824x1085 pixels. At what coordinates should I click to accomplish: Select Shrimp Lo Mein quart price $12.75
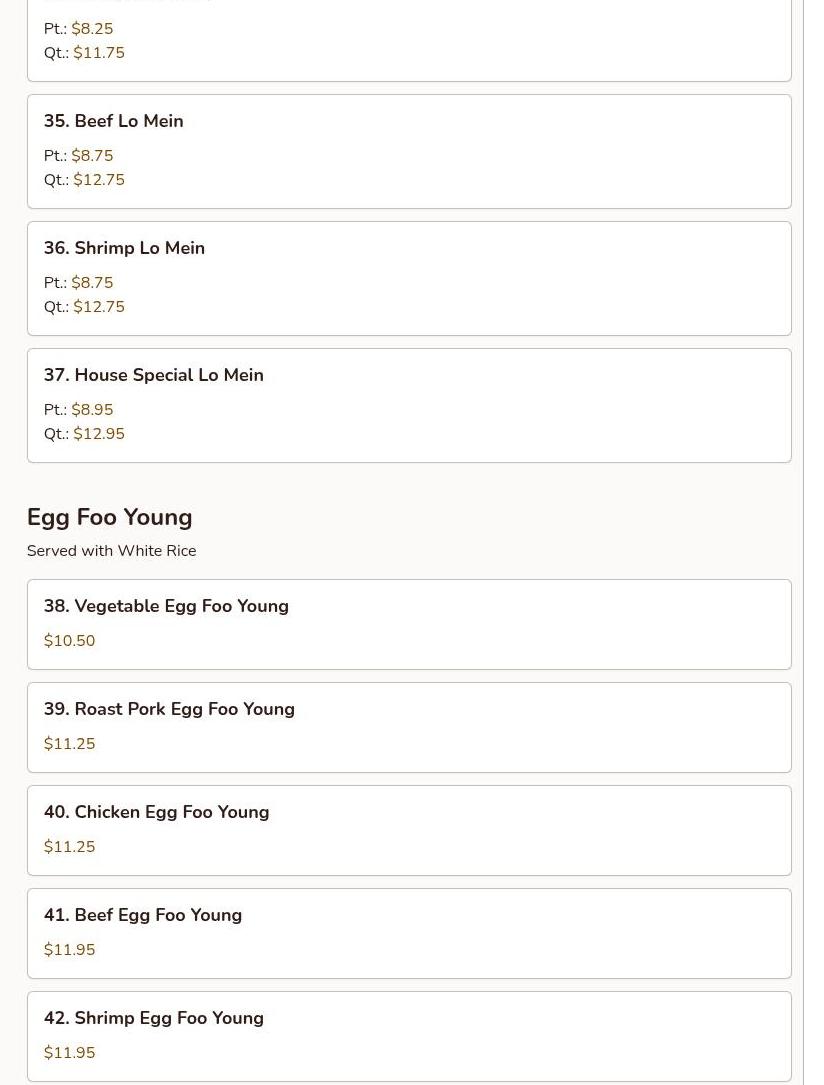[98, 307]
